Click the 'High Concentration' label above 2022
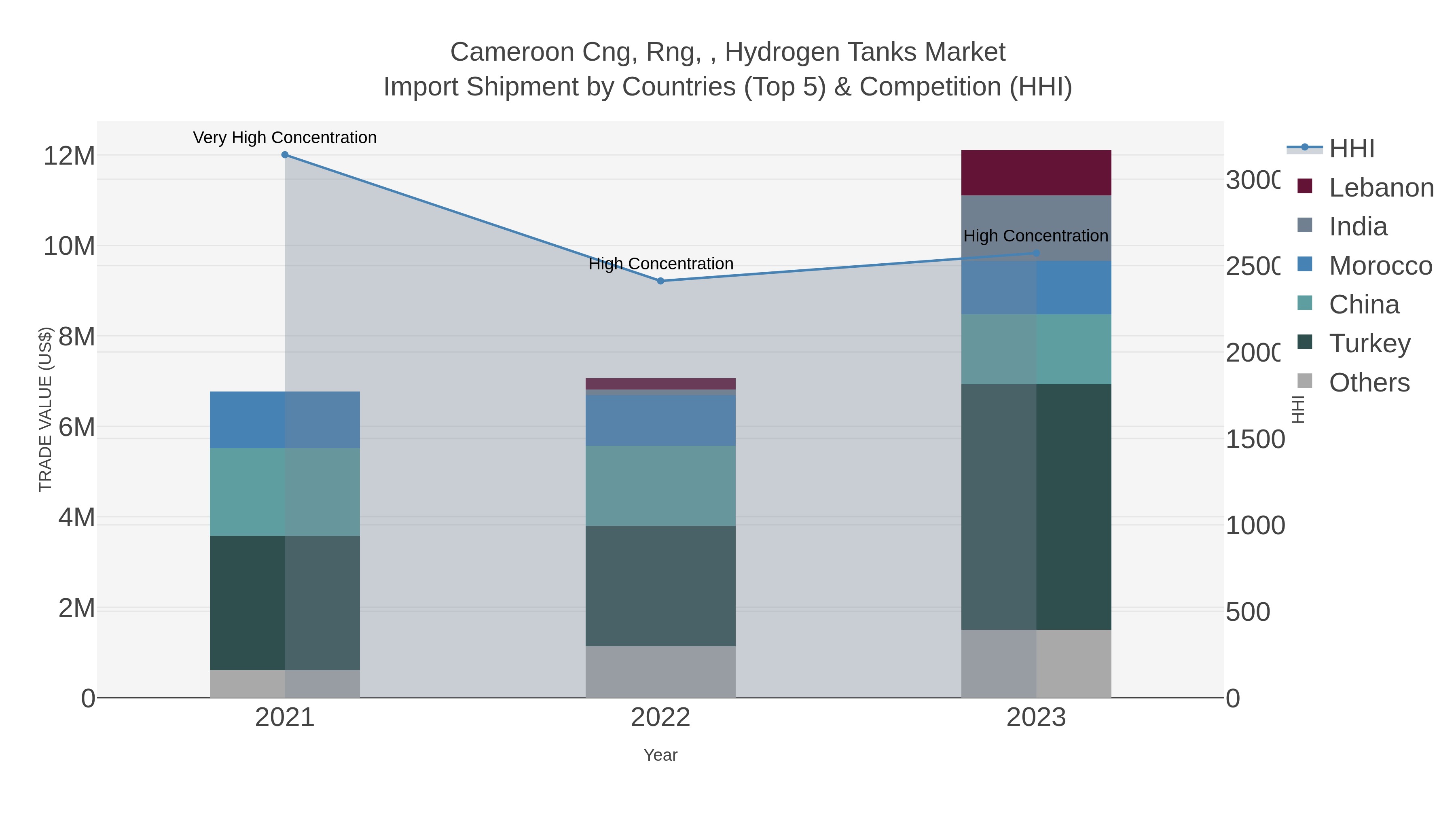The height and width of the screenshot is (819, 1456). [661, 263]
